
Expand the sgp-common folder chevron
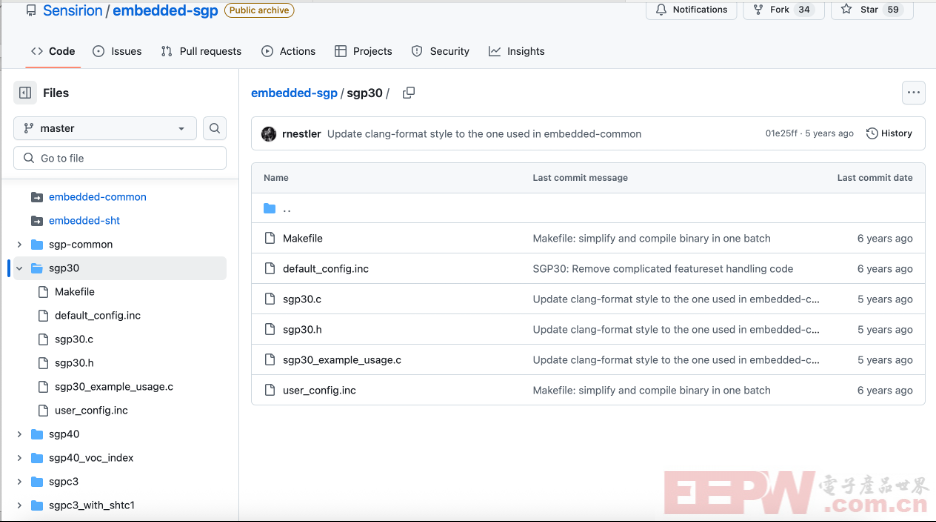19,244
